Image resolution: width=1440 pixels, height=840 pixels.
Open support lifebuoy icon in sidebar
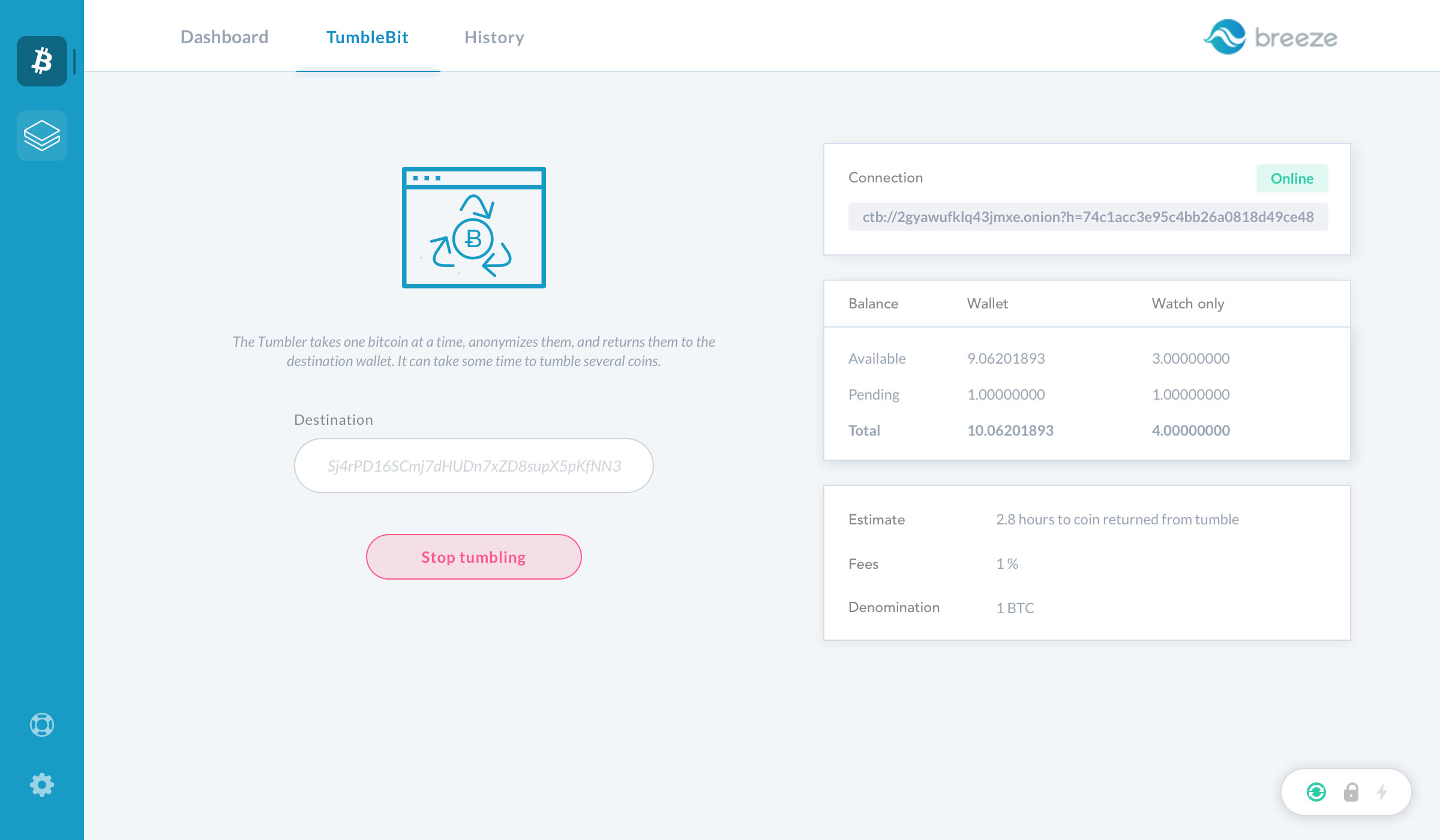pos(42,725)
